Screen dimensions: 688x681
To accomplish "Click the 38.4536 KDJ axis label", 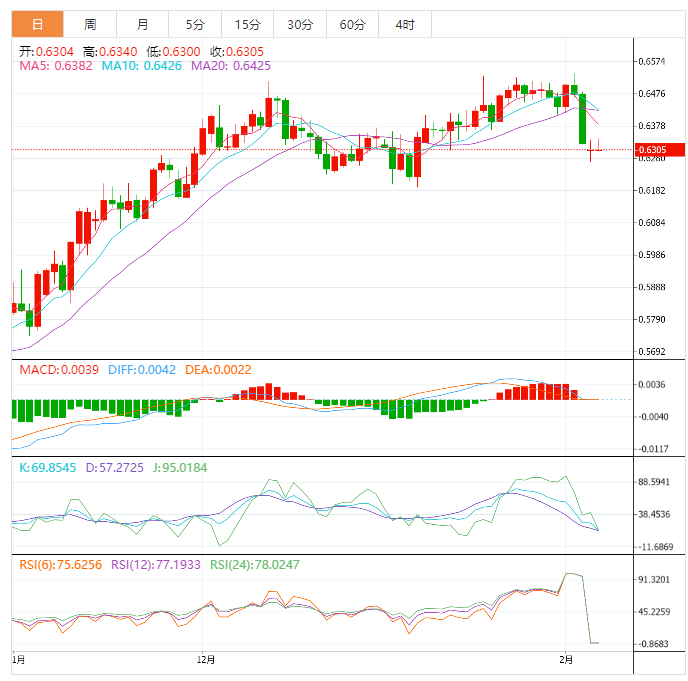I will 654,514.
